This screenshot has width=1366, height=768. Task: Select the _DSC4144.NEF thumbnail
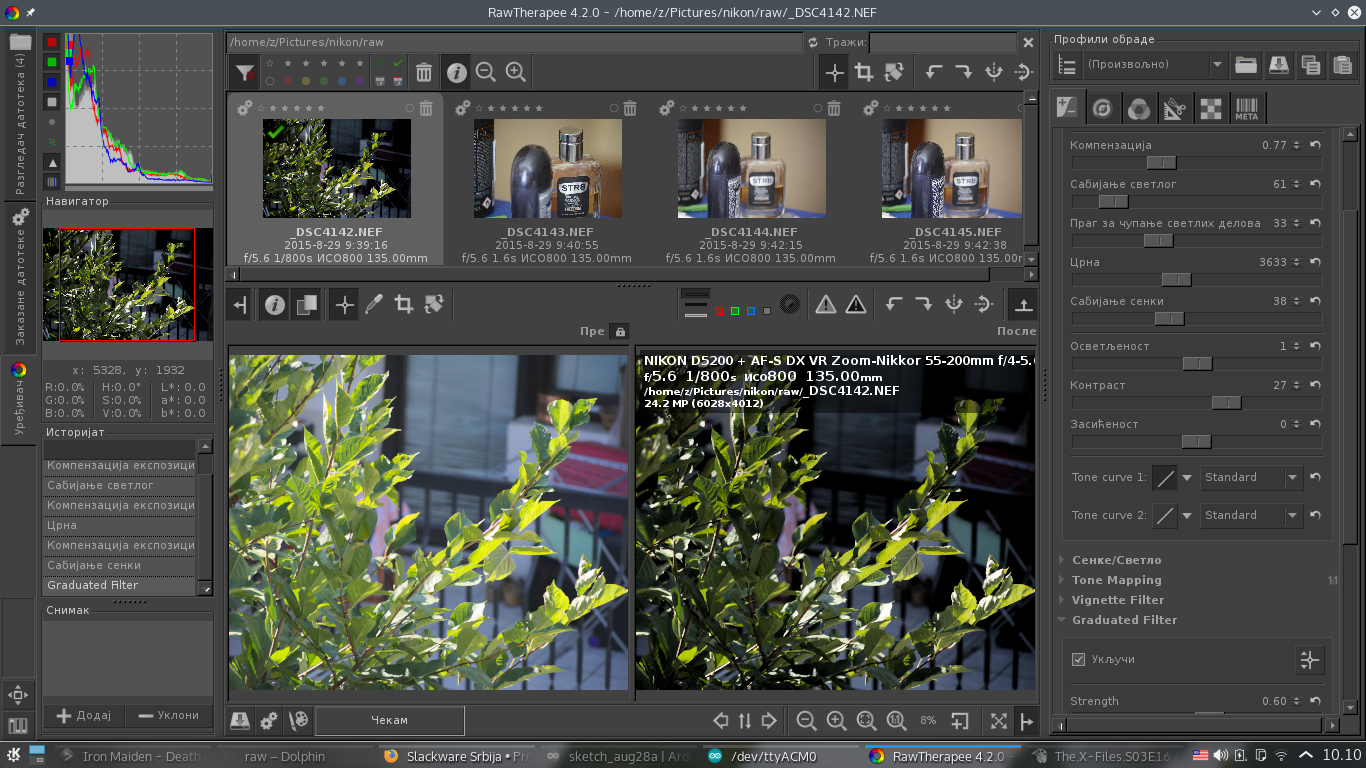751,168
